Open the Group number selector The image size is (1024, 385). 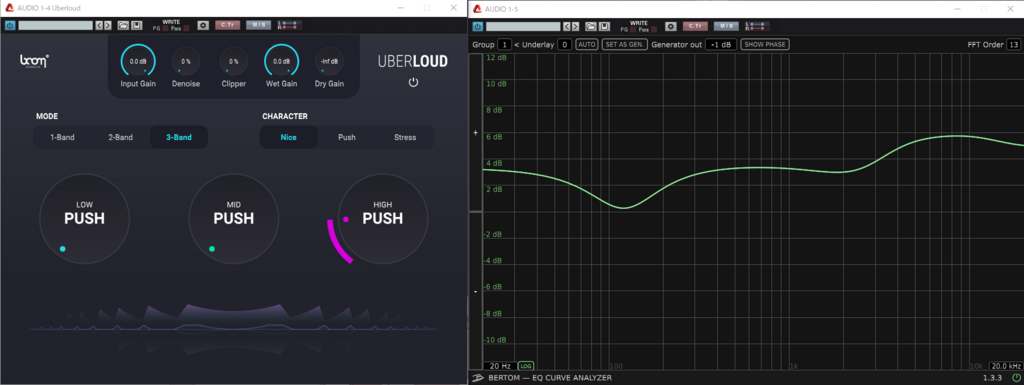point(504,44)
